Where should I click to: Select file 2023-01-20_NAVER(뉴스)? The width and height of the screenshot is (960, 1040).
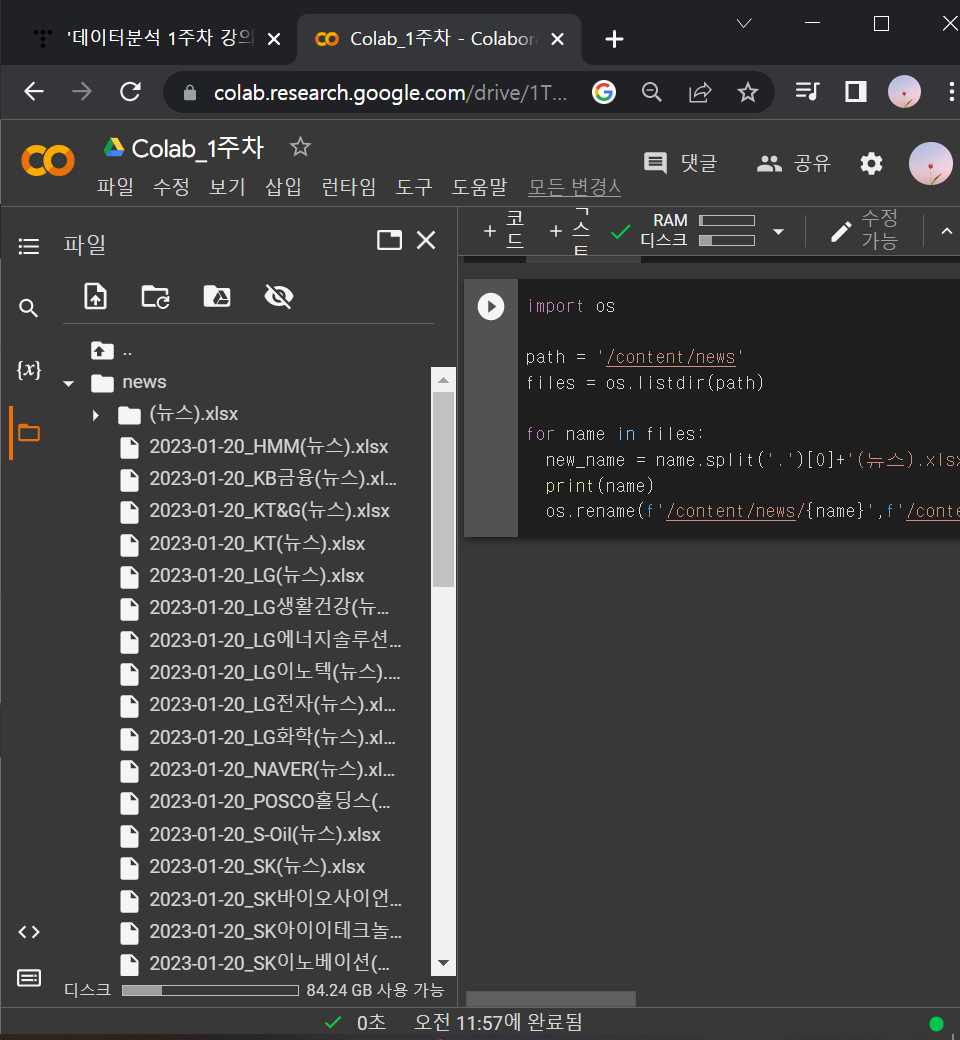(272, 769)
